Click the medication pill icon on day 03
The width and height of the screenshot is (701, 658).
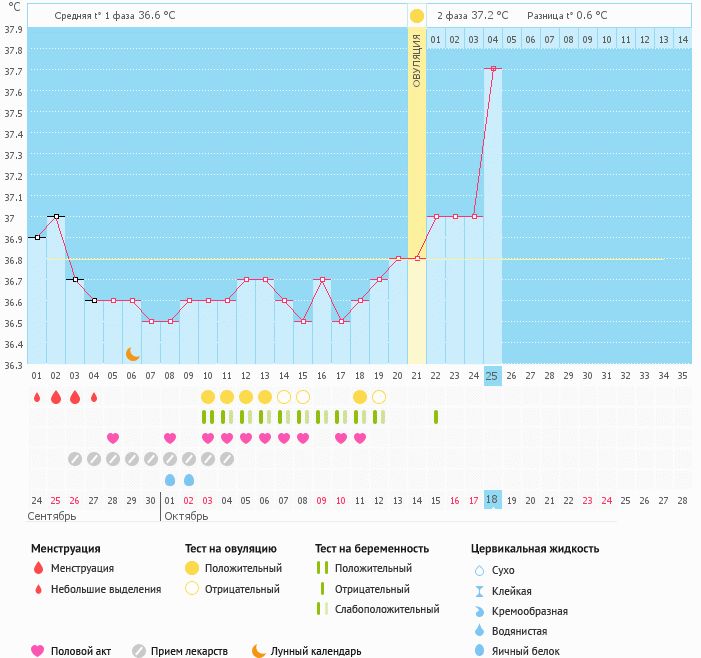75,459
